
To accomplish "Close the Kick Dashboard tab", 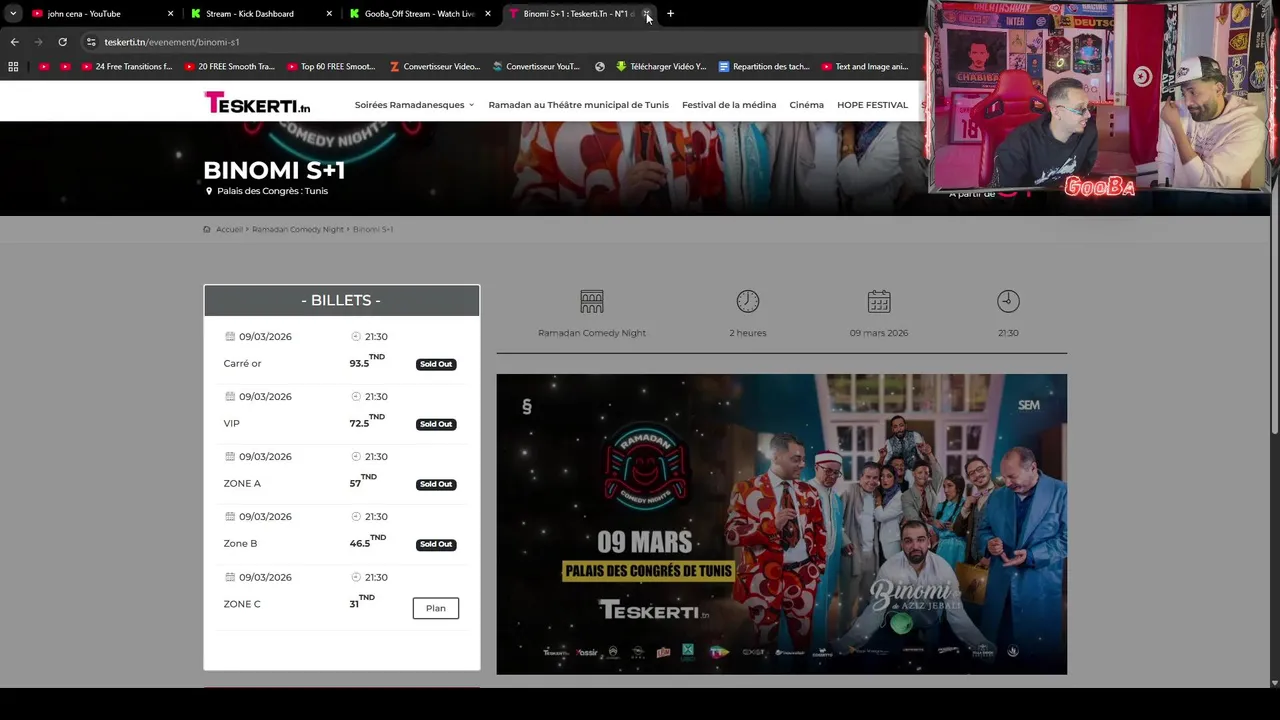I will tap(329, 14).
